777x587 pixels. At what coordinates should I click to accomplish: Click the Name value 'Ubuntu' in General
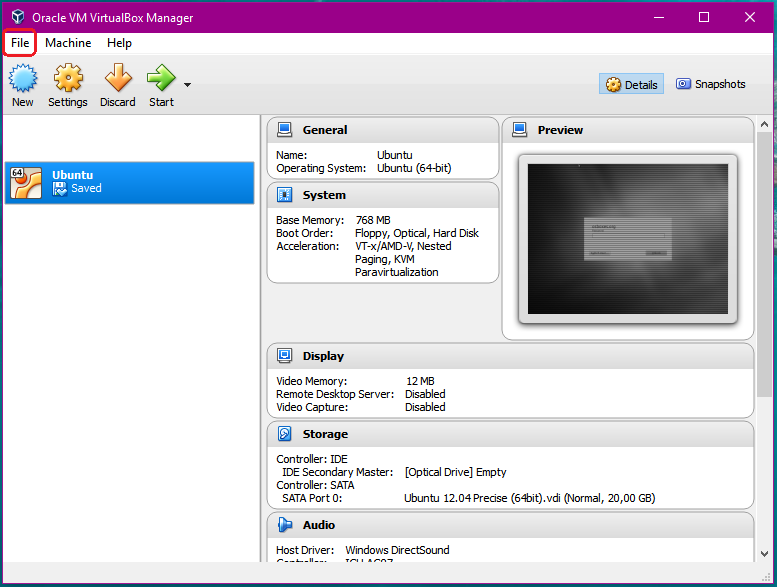pos(394,155)
